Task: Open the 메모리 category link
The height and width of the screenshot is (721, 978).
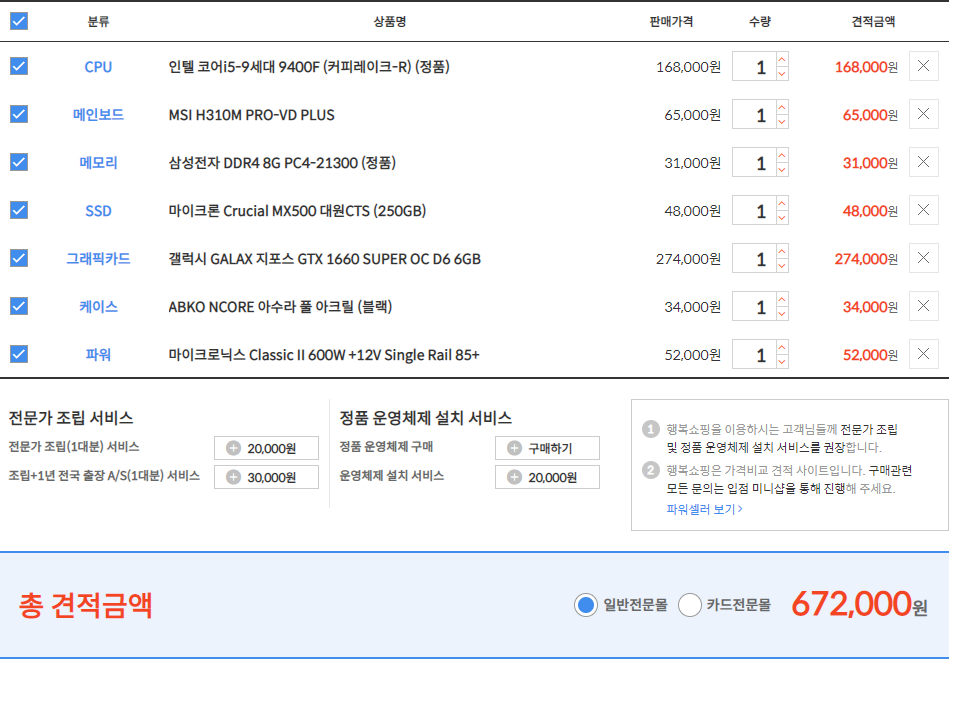Action: click(98, 163)
